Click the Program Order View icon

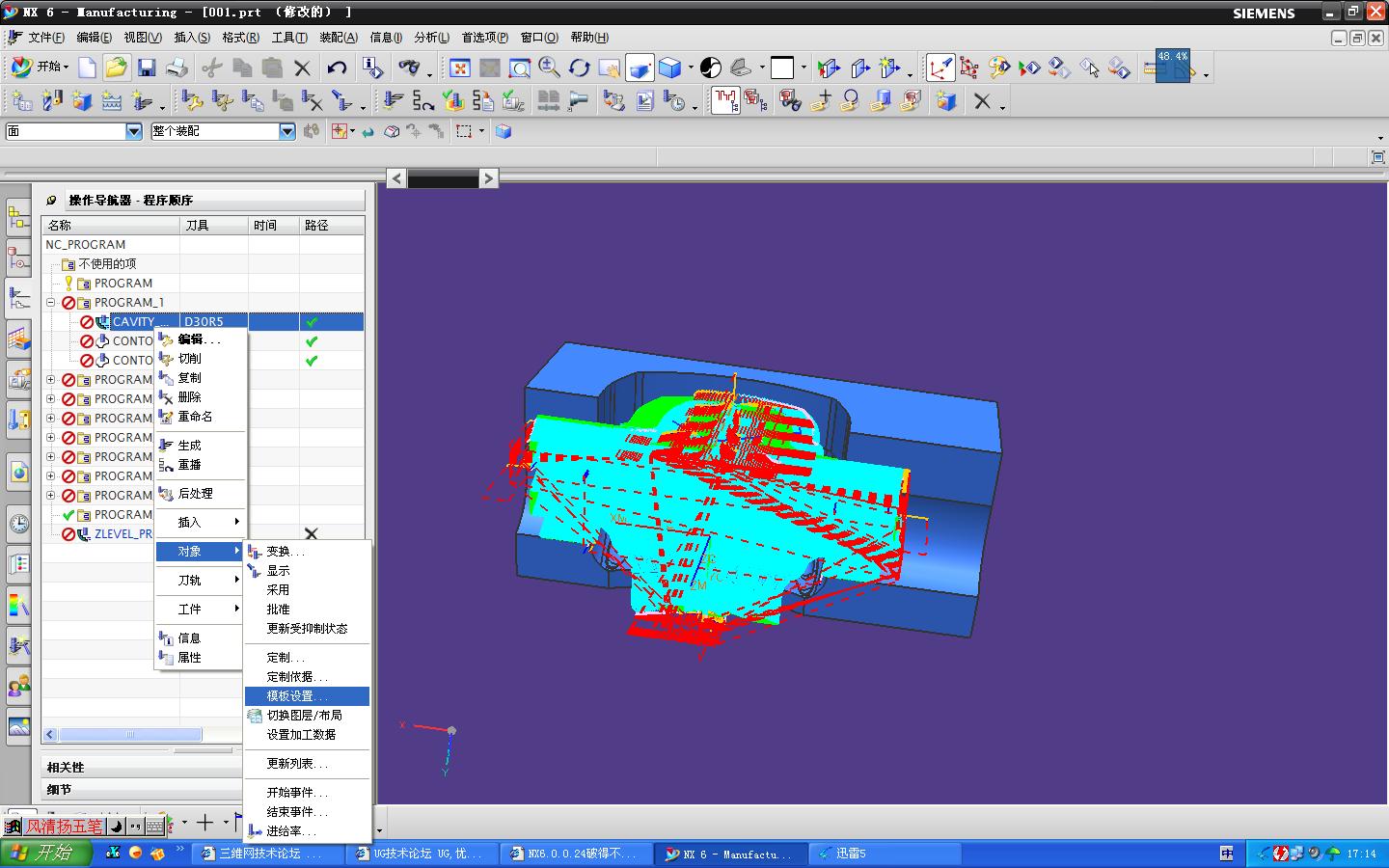point(724,100)
